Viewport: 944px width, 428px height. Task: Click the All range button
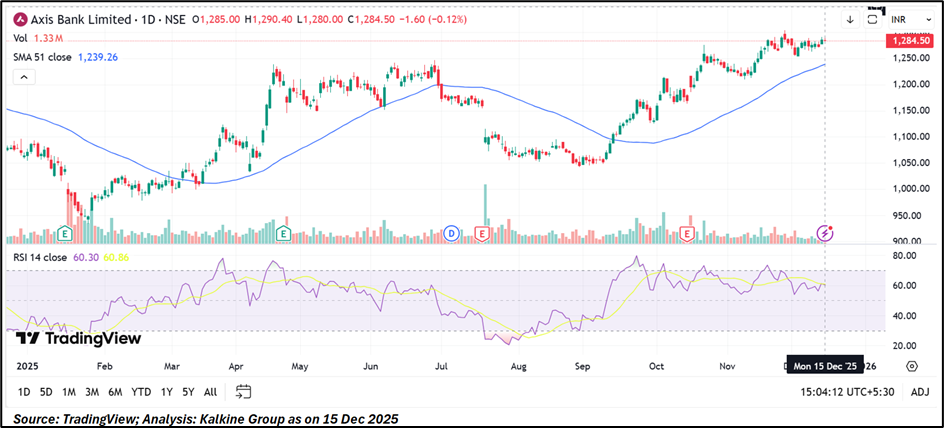[x=210, y=391]
